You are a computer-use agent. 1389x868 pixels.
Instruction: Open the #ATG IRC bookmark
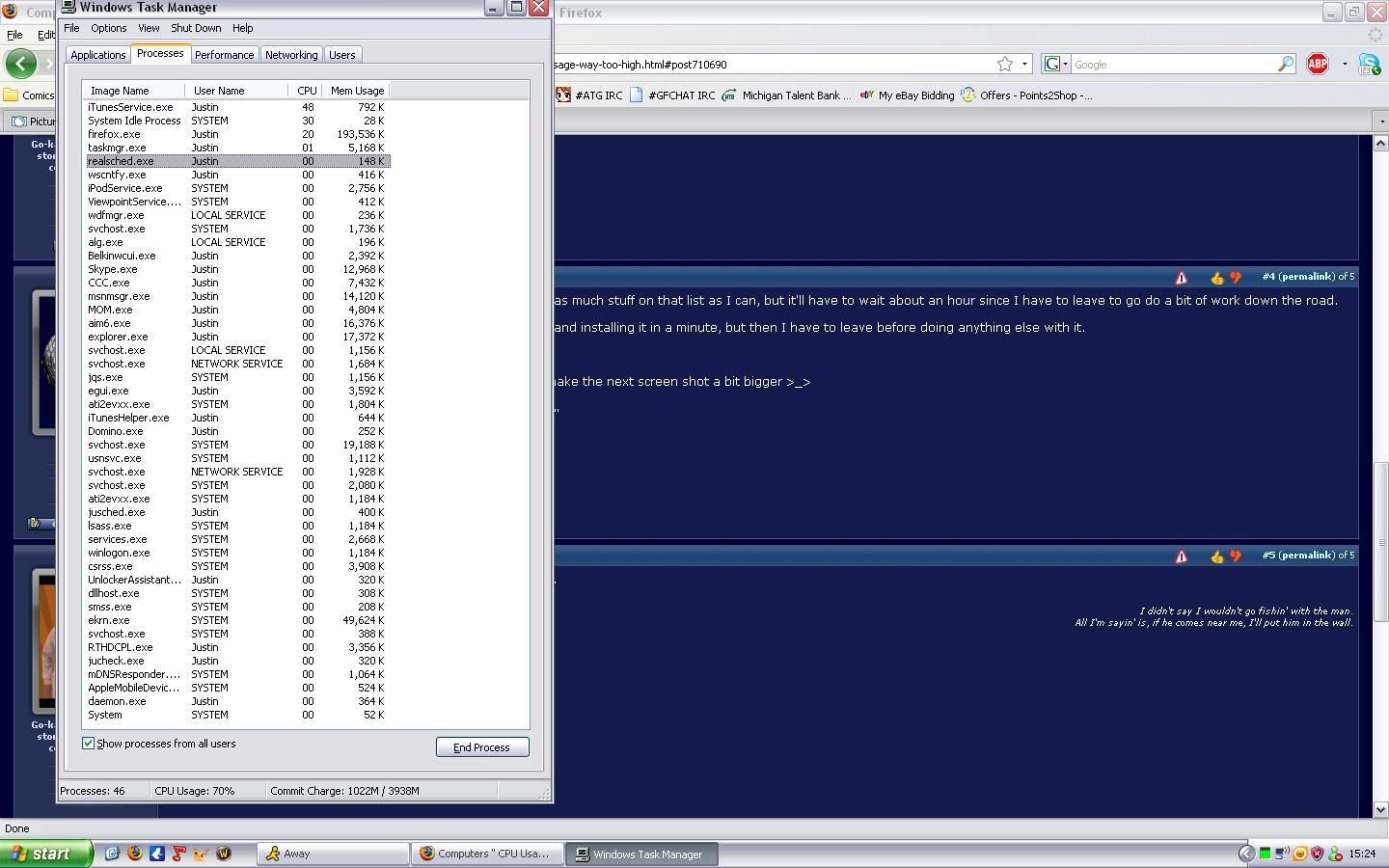pyautogui.click(x=589, y=95)
